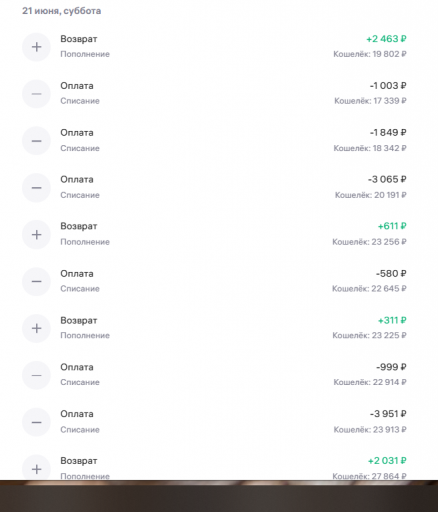Screen dimensions: 438x512
Task: Click the minus icon beside -999 ₽ payment
Action: 36,375
